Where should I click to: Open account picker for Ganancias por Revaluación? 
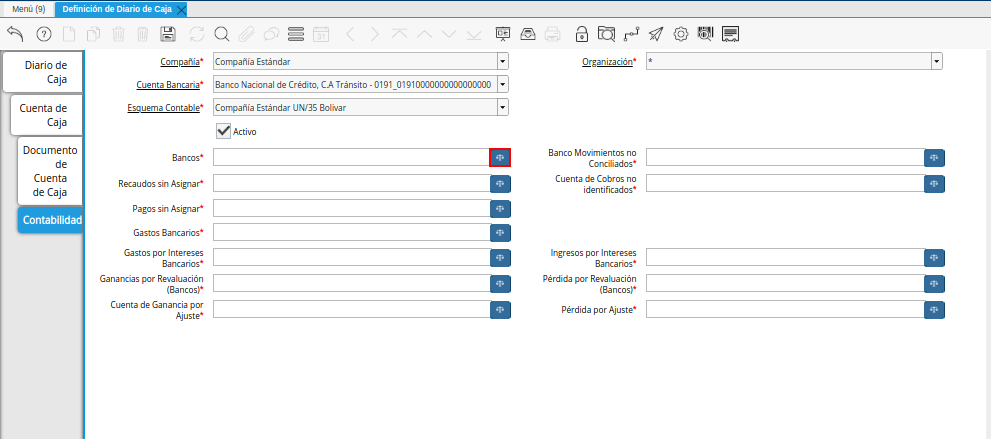[500, 284]
